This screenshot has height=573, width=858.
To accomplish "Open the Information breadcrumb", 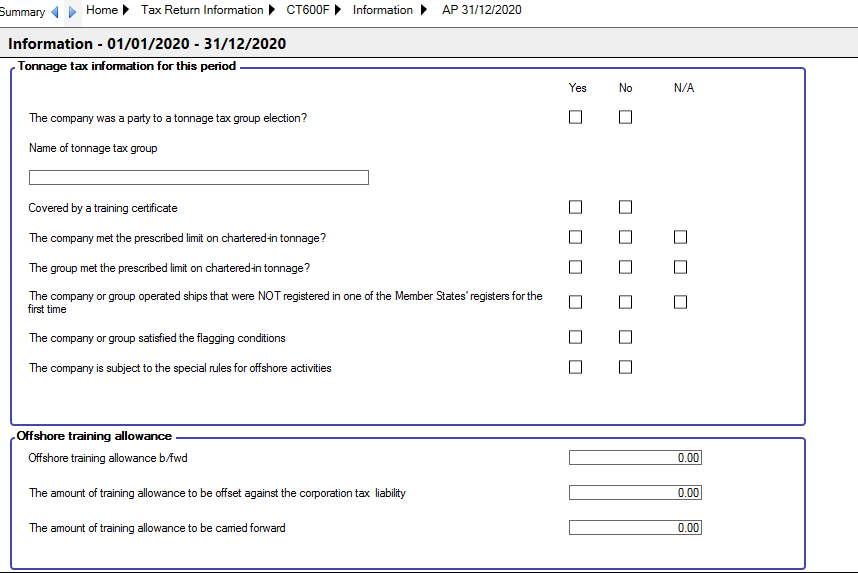I will (x=382, y=10).
